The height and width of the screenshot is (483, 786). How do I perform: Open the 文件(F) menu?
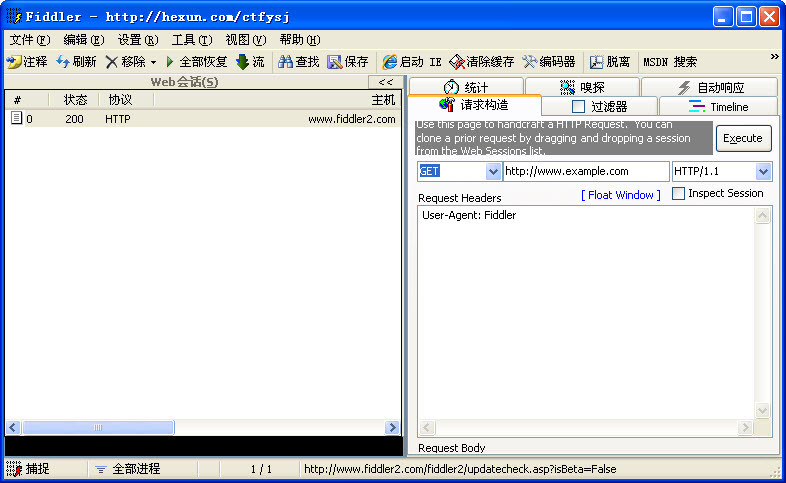tap(30, 40)
